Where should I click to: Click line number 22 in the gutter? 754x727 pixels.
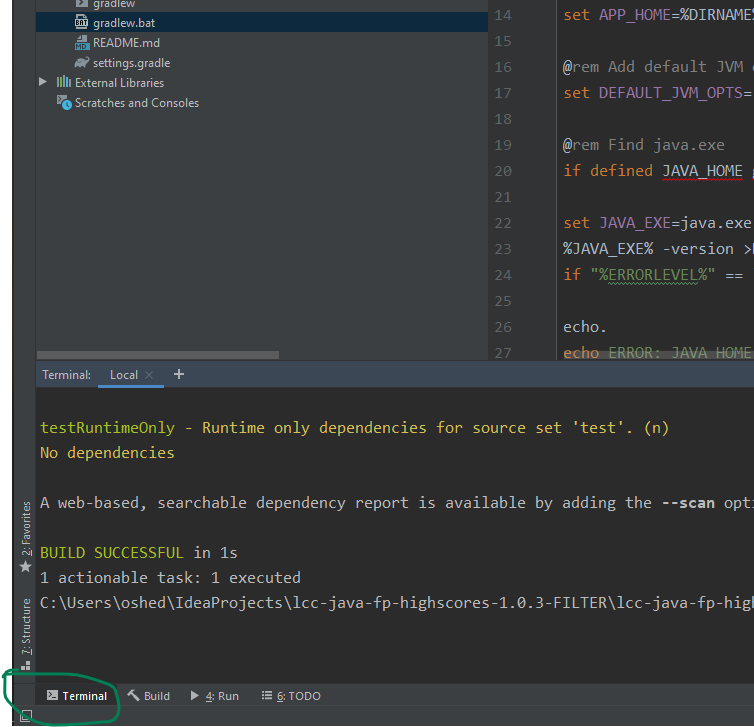point(503,223)
